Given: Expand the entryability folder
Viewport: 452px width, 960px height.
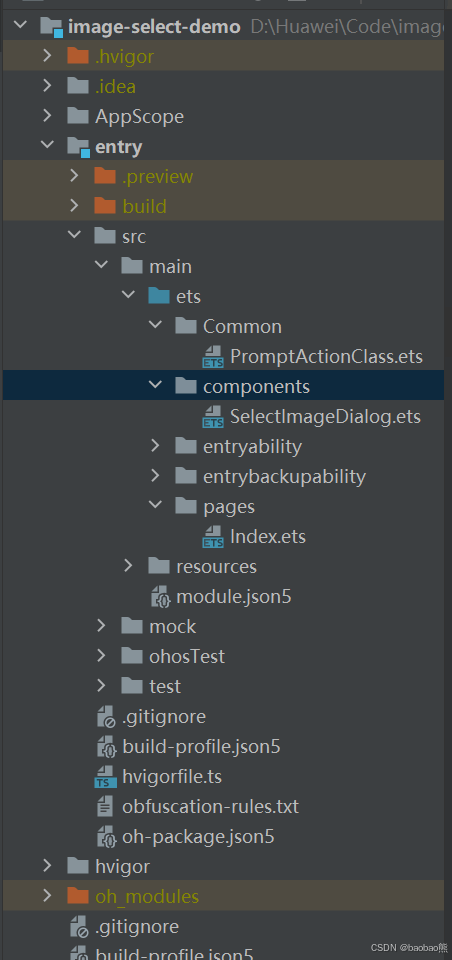Looking at the screenshot, I should coord(156,446).
